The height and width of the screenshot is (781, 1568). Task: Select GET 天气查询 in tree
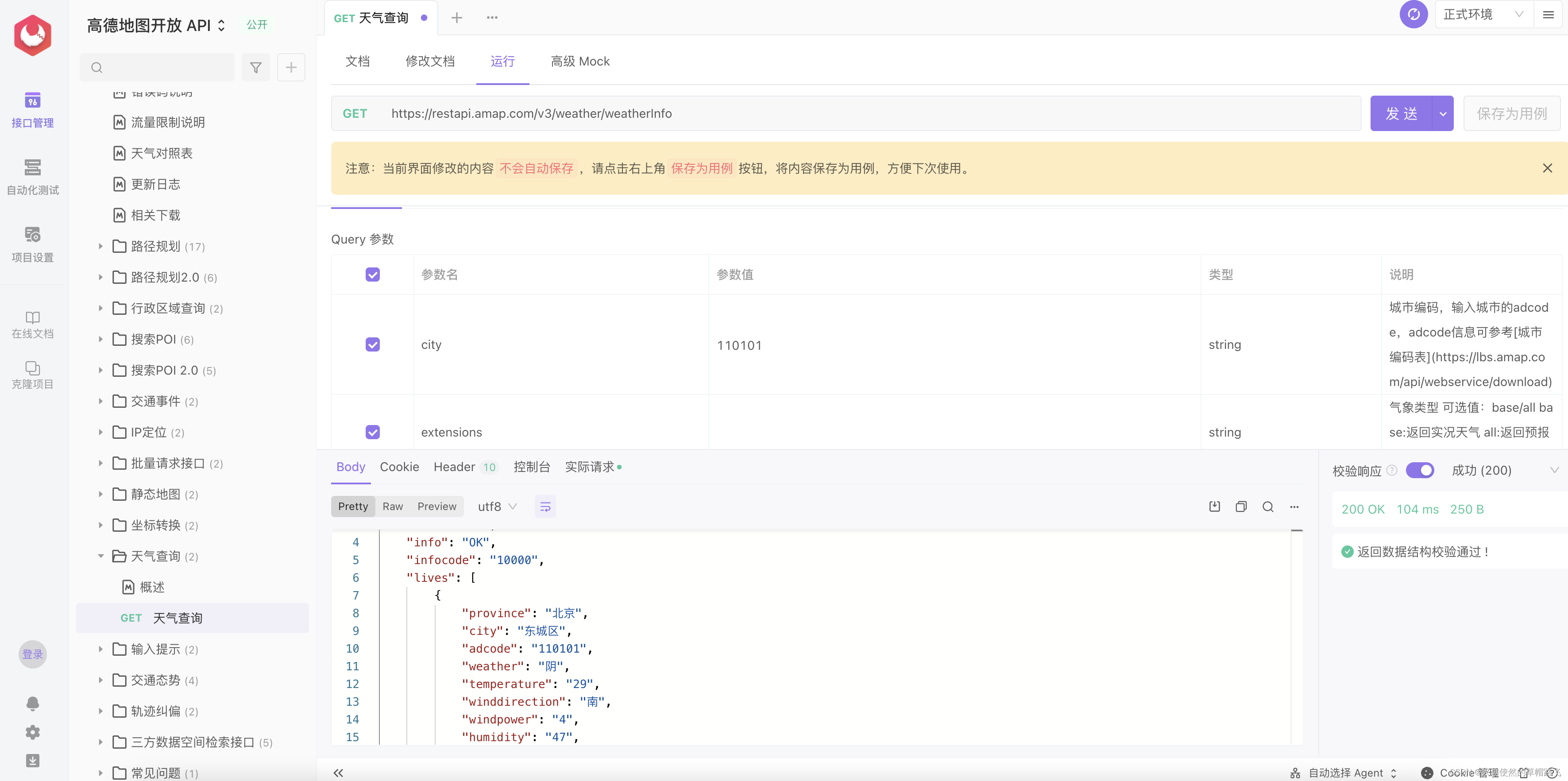coord(192,619)
